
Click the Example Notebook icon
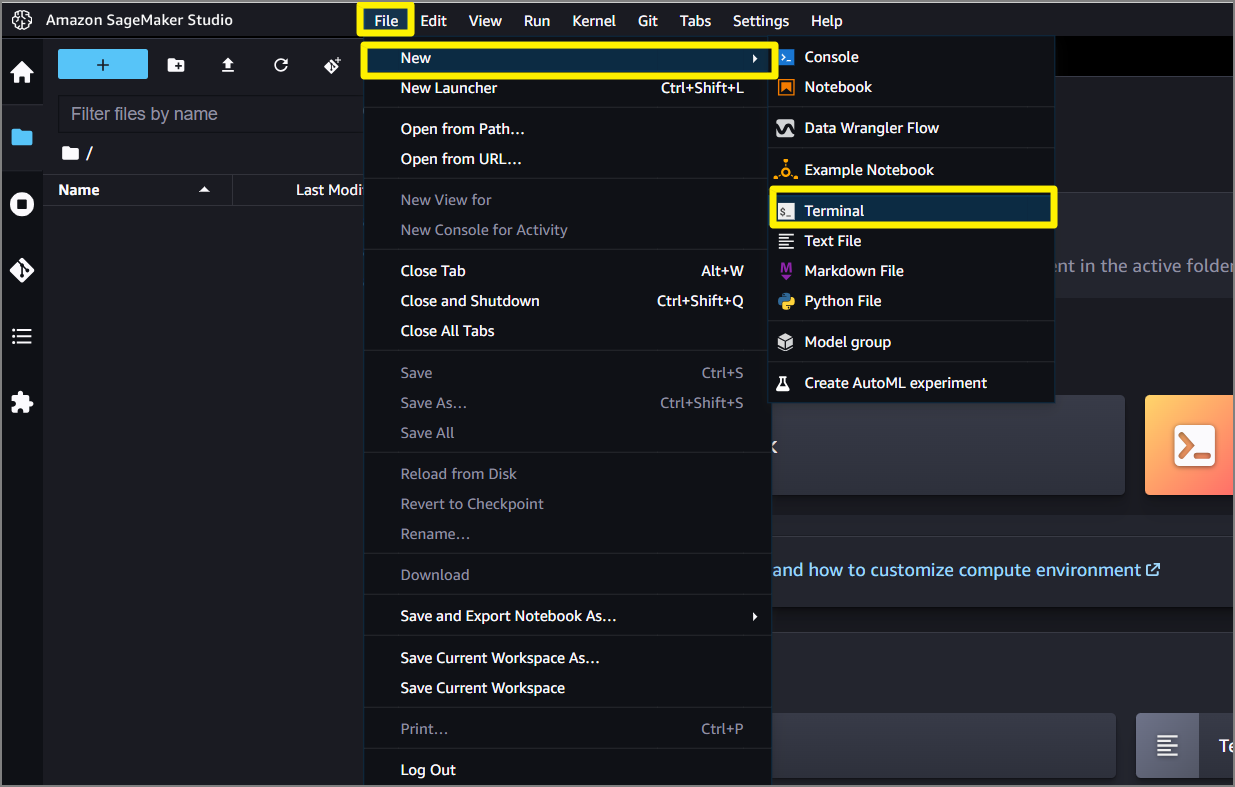pyautogui.click(x=786, y=169)
